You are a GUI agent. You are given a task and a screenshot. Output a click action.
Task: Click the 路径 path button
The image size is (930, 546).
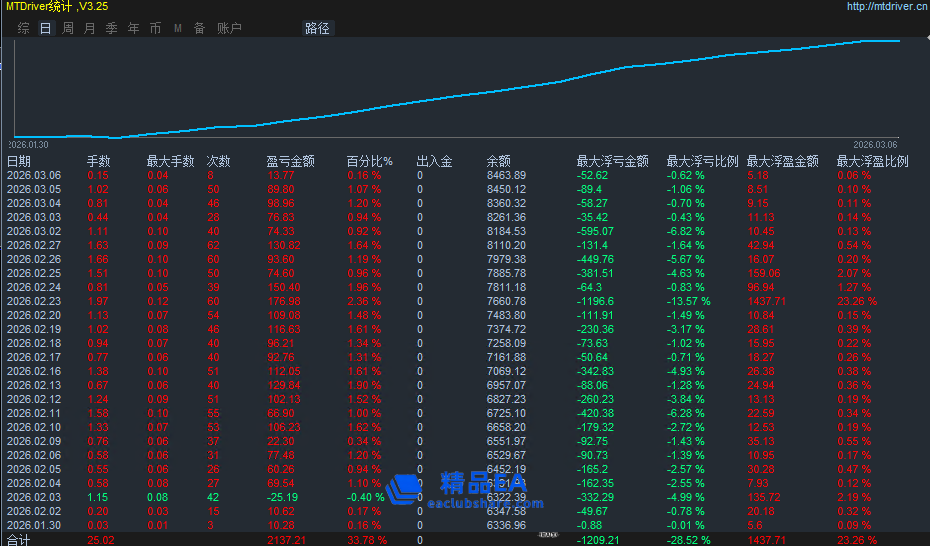point(317,28)
